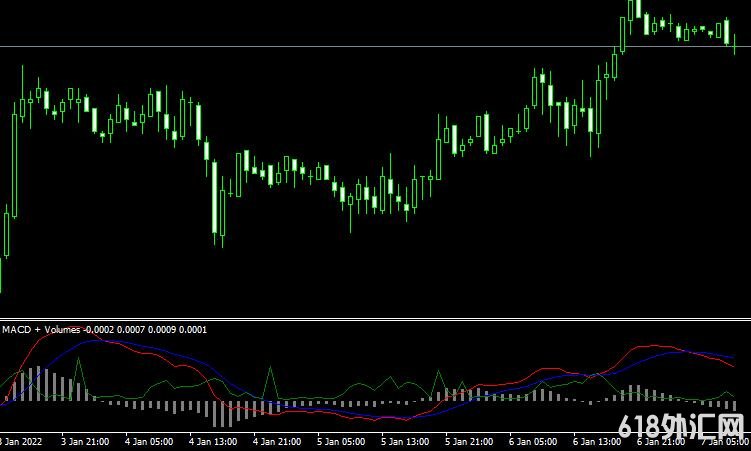Image resolution: width=751 pixels, height=451 pixels.
Task: Click the "6 Jan 13:00" time label
Action: [x=597, y=441]
